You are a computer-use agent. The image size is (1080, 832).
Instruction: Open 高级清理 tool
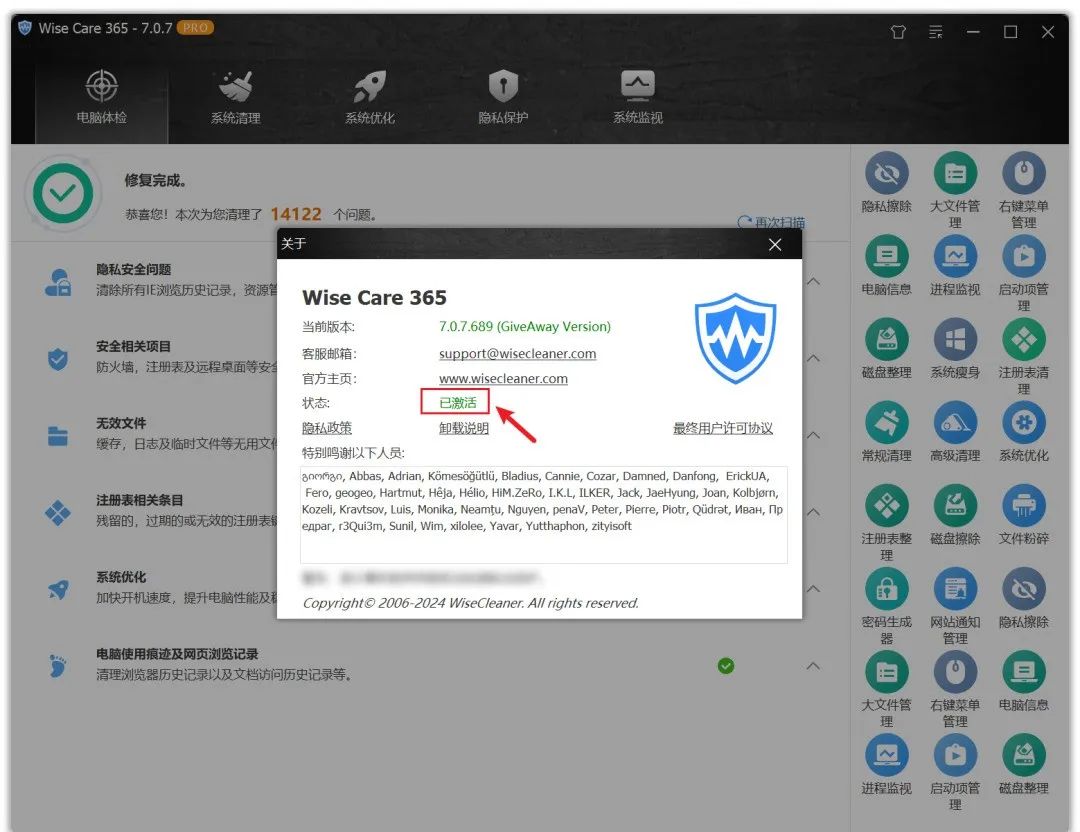pos(955,433)
